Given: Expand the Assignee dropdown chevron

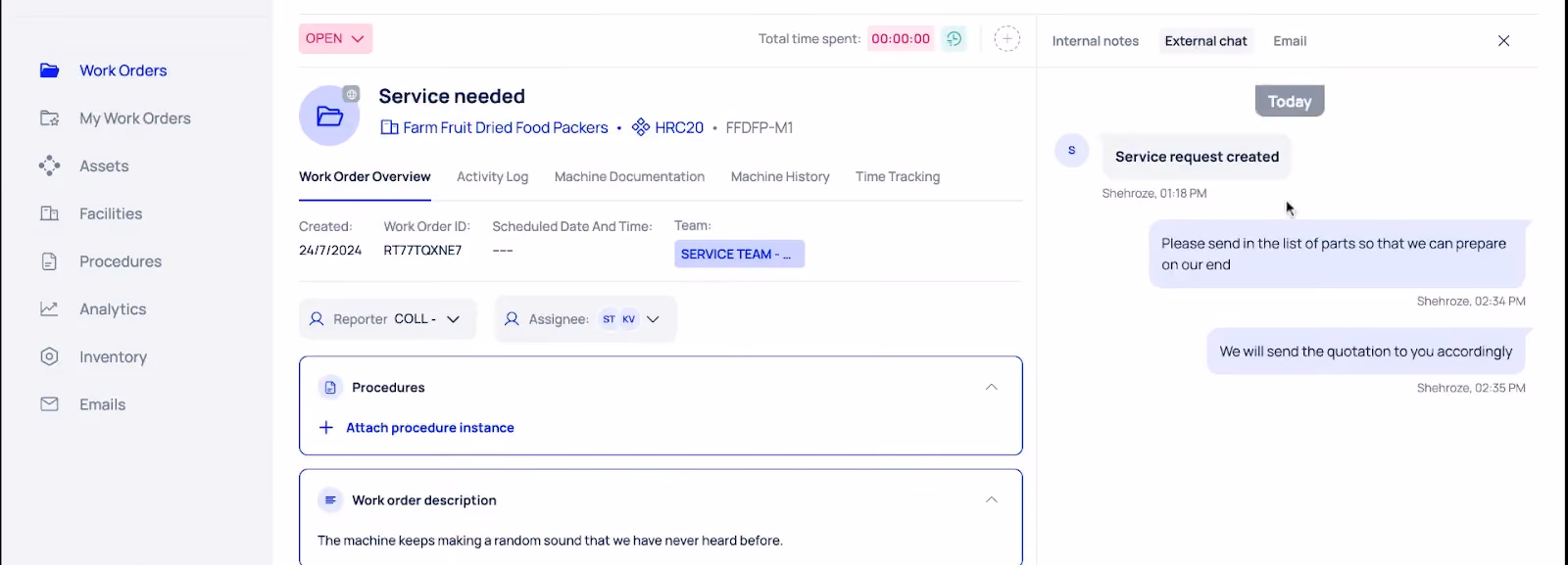Looking at the screenshot, I should coord(654,319).
